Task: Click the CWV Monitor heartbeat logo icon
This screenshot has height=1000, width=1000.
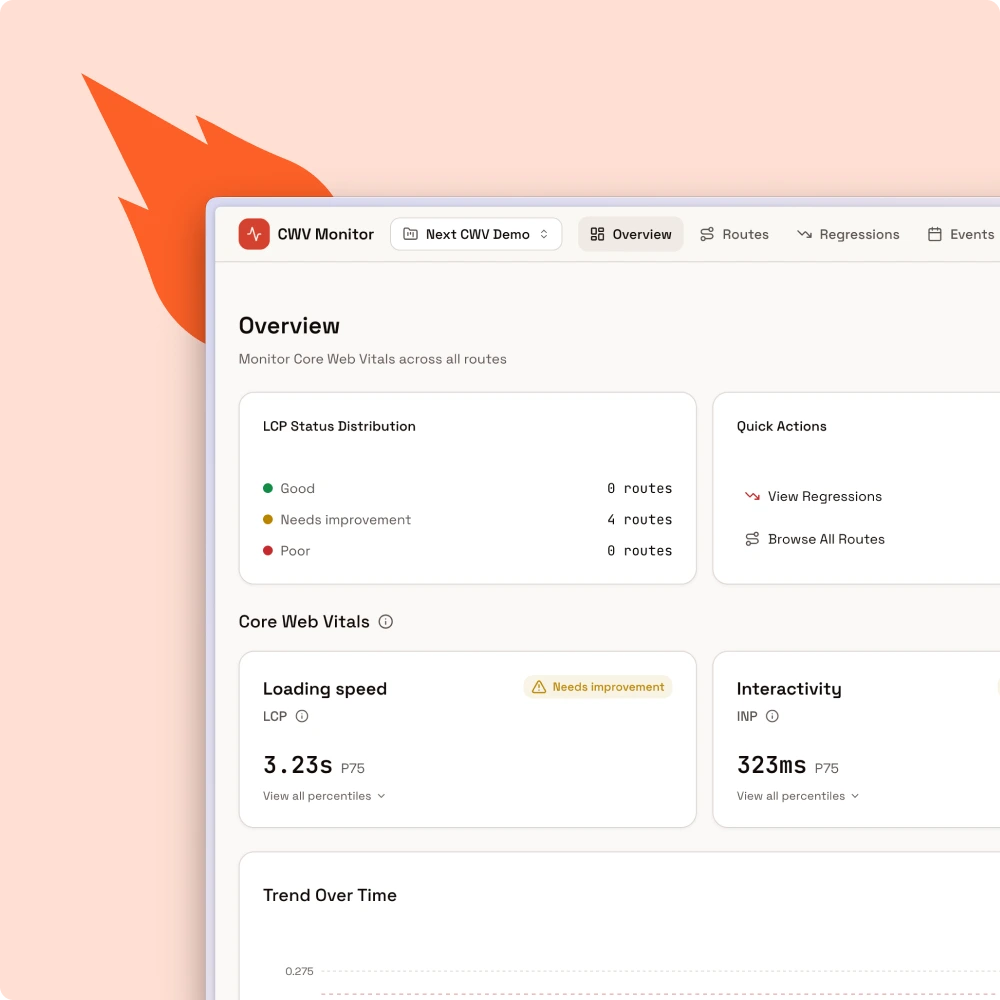Action: click(x=254, y=234)
